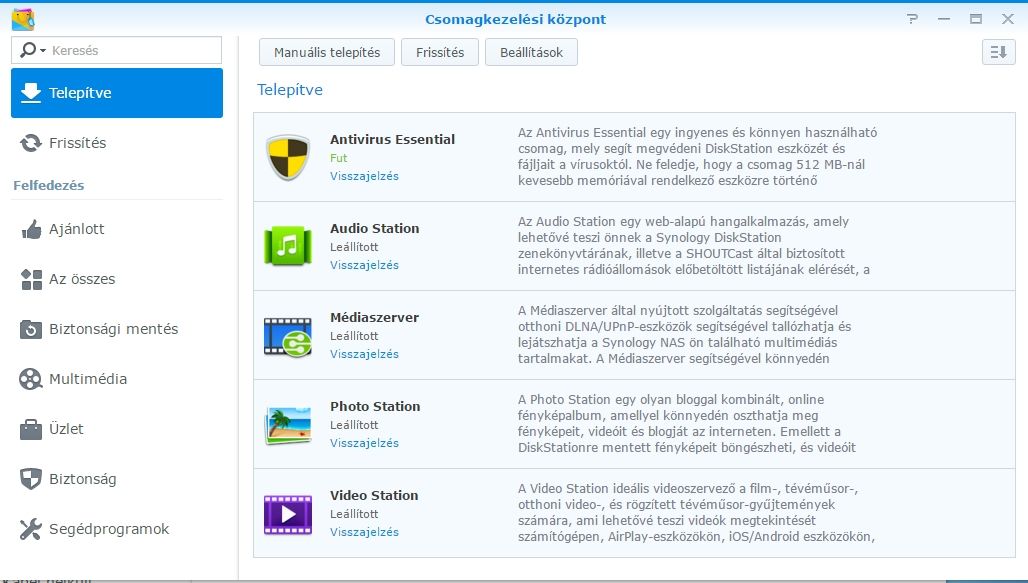1028x583 pixels.
Task: Select the Médiaszerver package title
Action: (x=374, y=317)
